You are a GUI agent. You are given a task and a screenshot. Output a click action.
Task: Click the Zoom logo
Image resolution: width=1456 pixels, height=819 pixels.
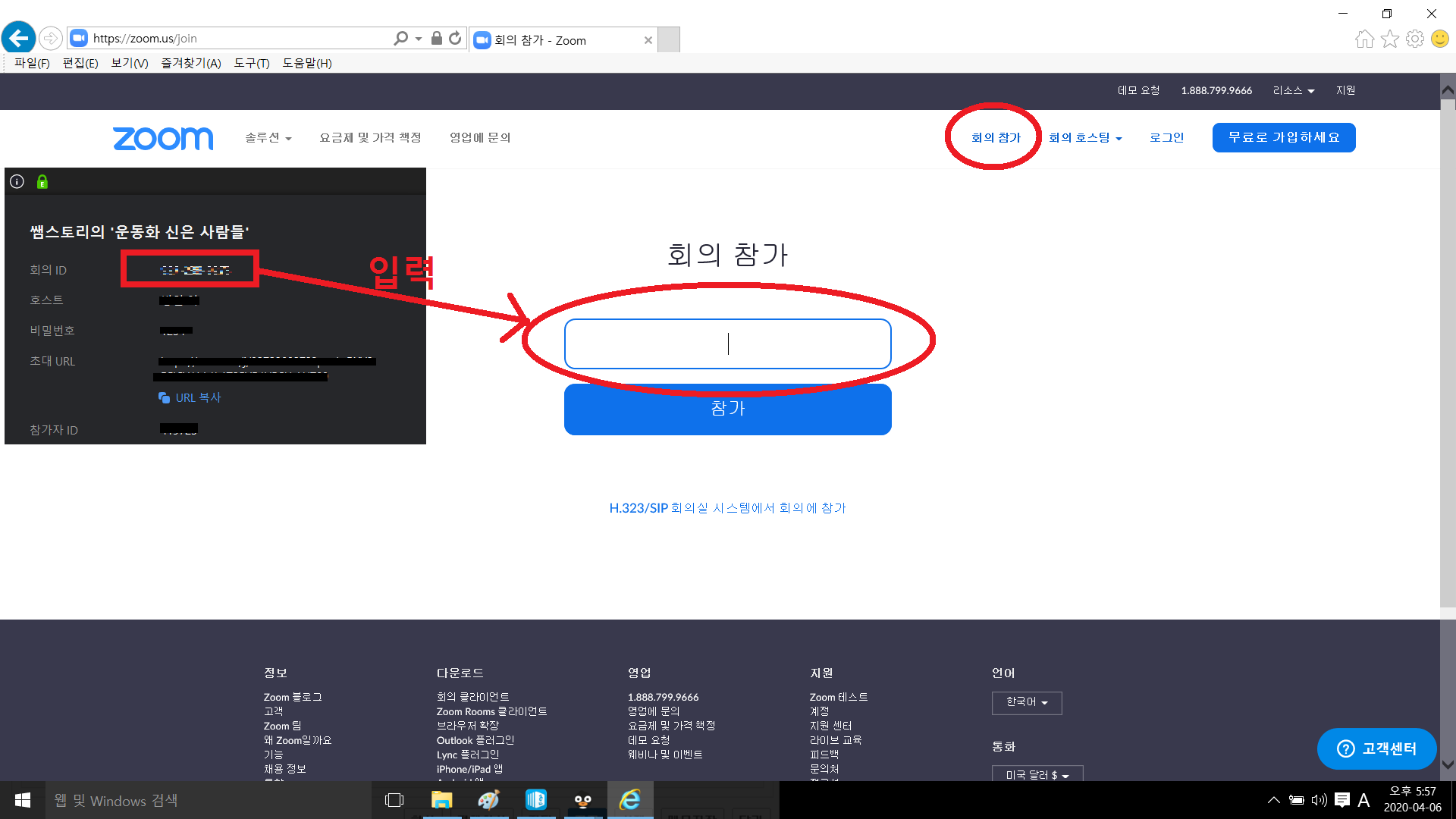pyautogui.click(x=163, y=138)
